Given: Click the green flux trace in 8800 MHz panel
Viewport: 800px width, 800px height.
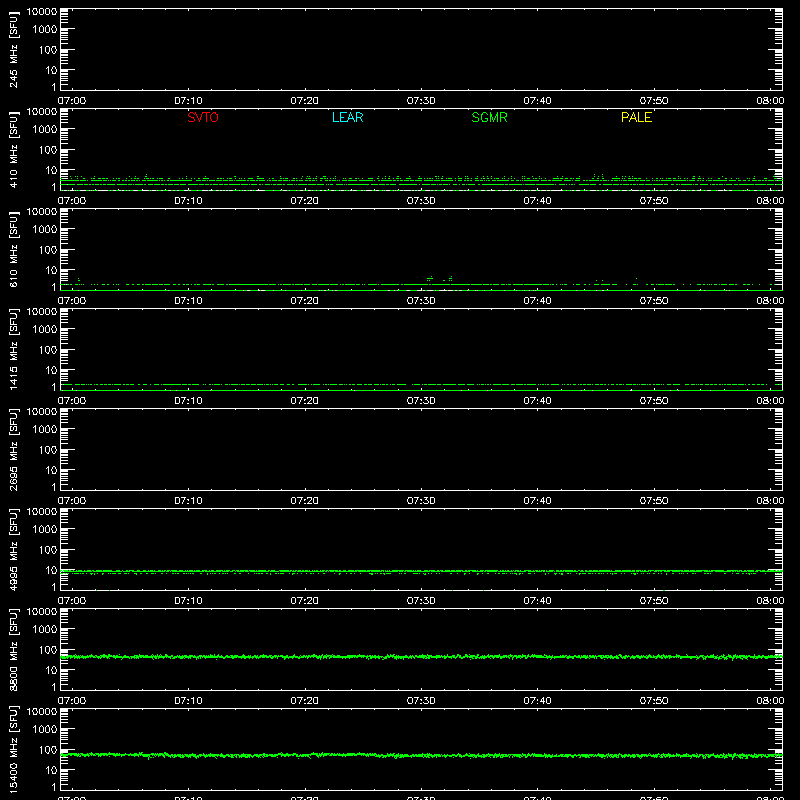Looking at the screenshot, I should tap(421, 657).
